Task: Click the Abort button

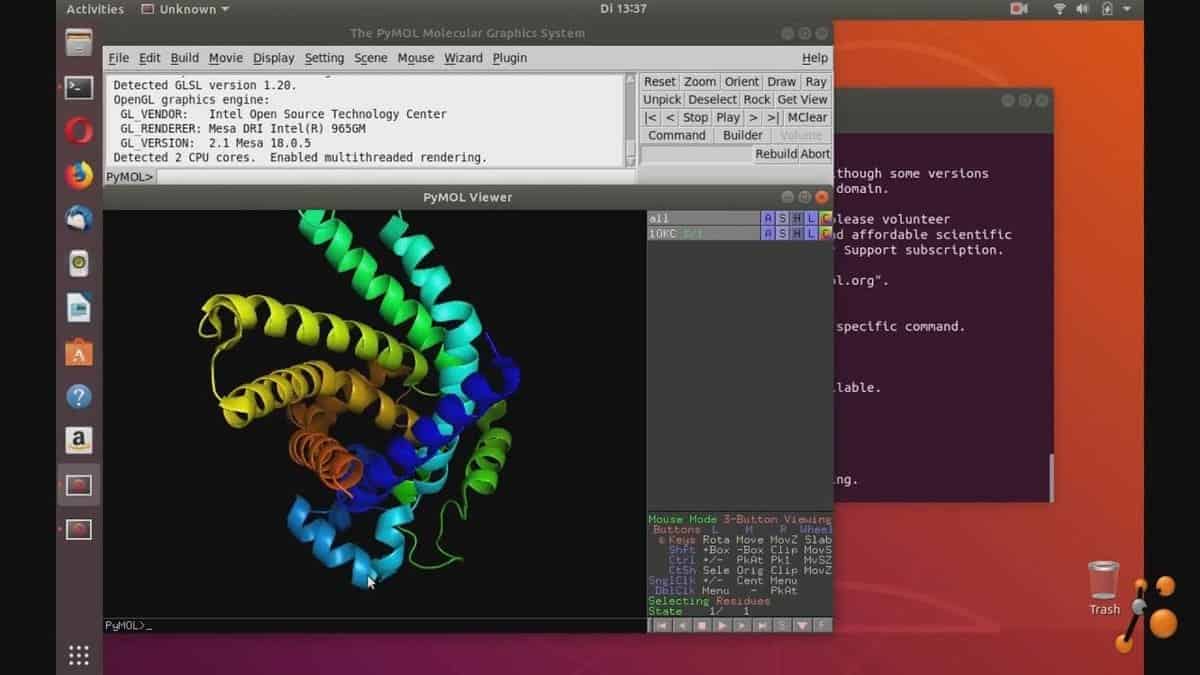Action: point(815,154)
